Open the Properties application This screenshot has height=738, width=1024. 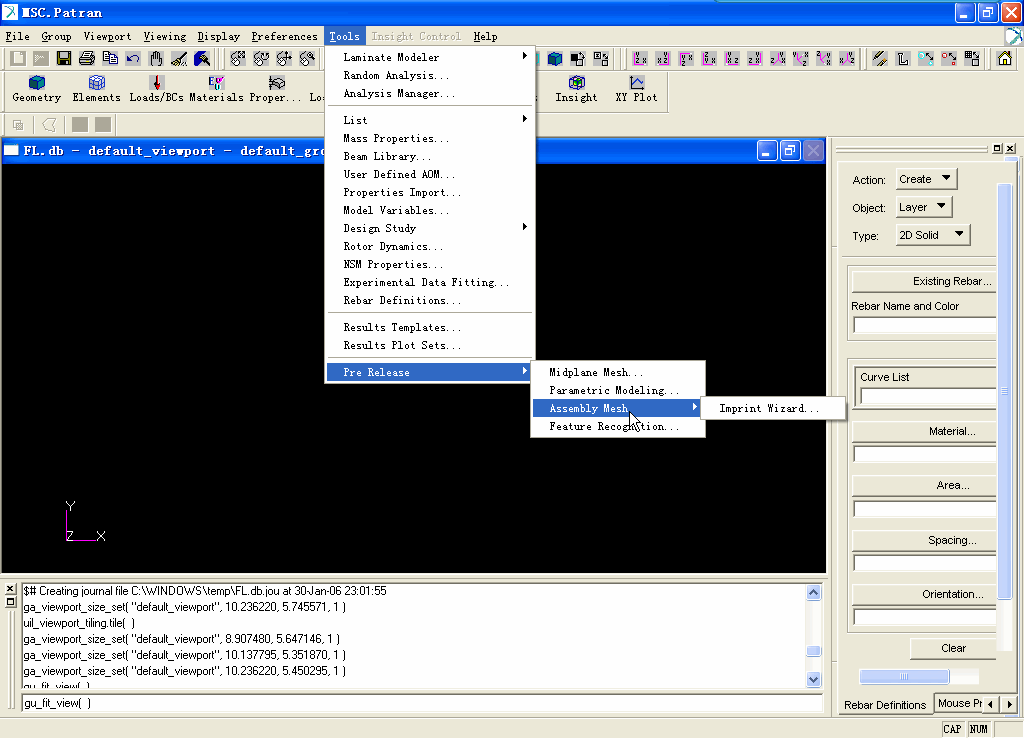click(x=276, y=89)
